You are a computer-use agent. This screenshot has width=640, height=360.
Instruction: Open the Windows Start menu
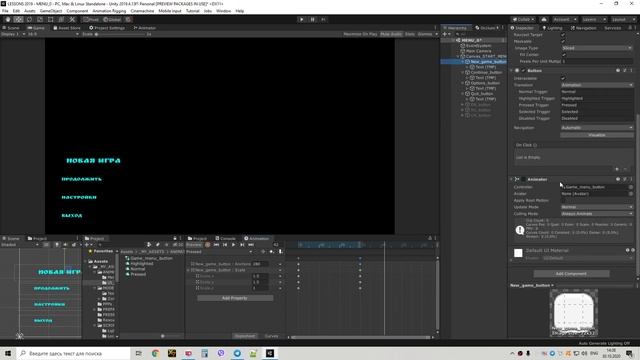[8, 353]
